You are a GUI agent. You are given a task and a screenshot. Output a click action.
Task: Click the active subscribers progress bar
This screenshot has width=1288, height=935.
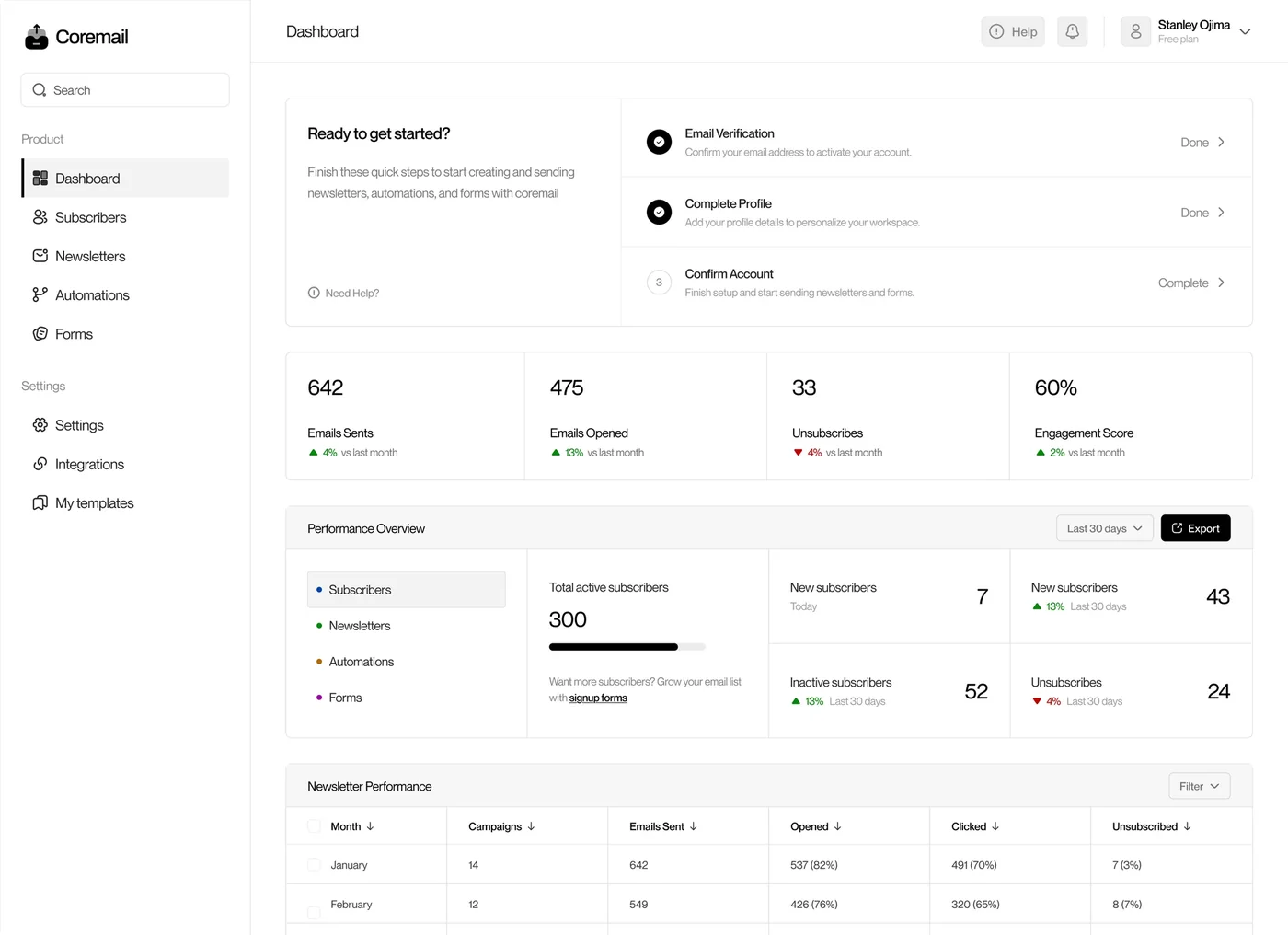[x=627, y=647]
